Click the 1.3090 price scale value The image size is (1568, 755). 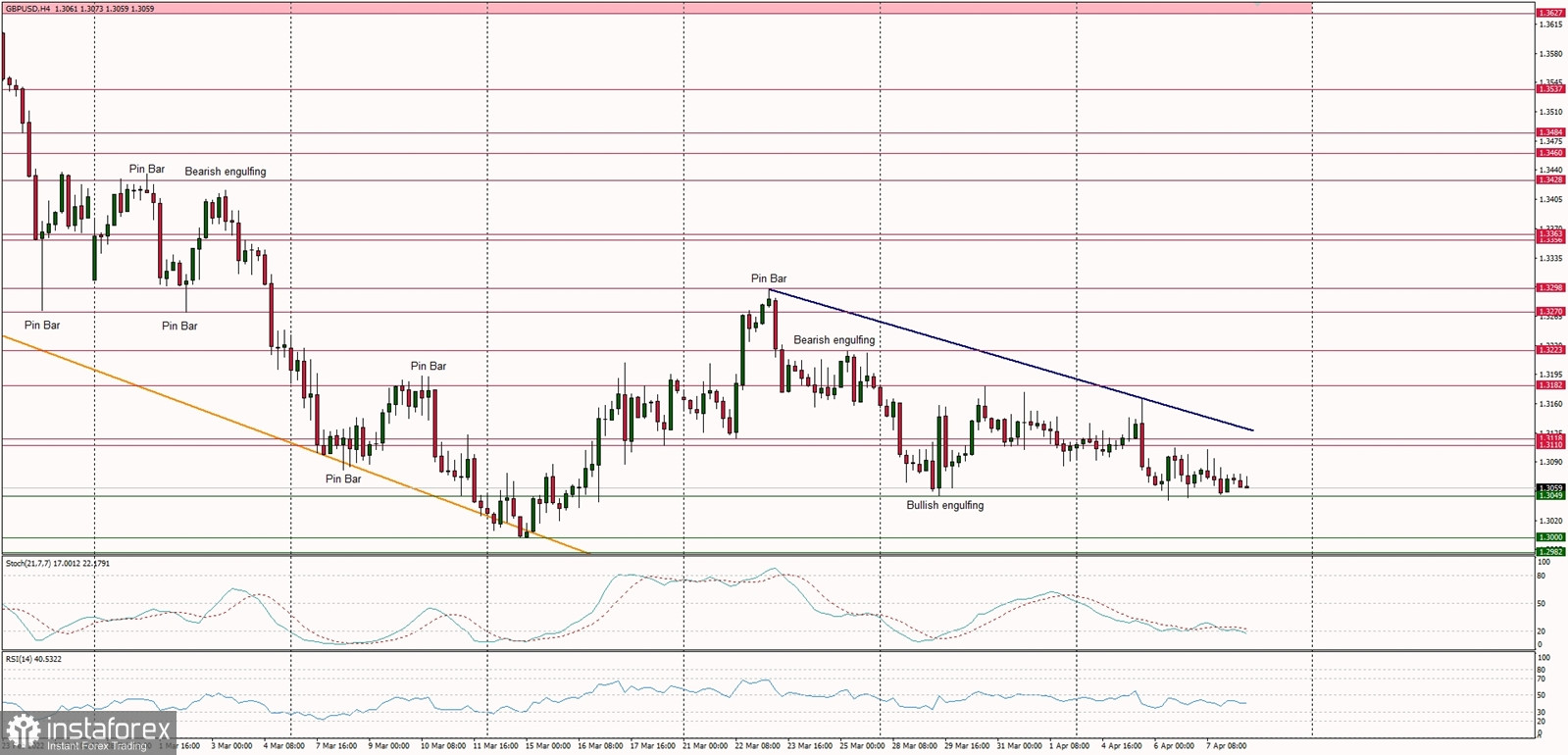pos(1551,462)
